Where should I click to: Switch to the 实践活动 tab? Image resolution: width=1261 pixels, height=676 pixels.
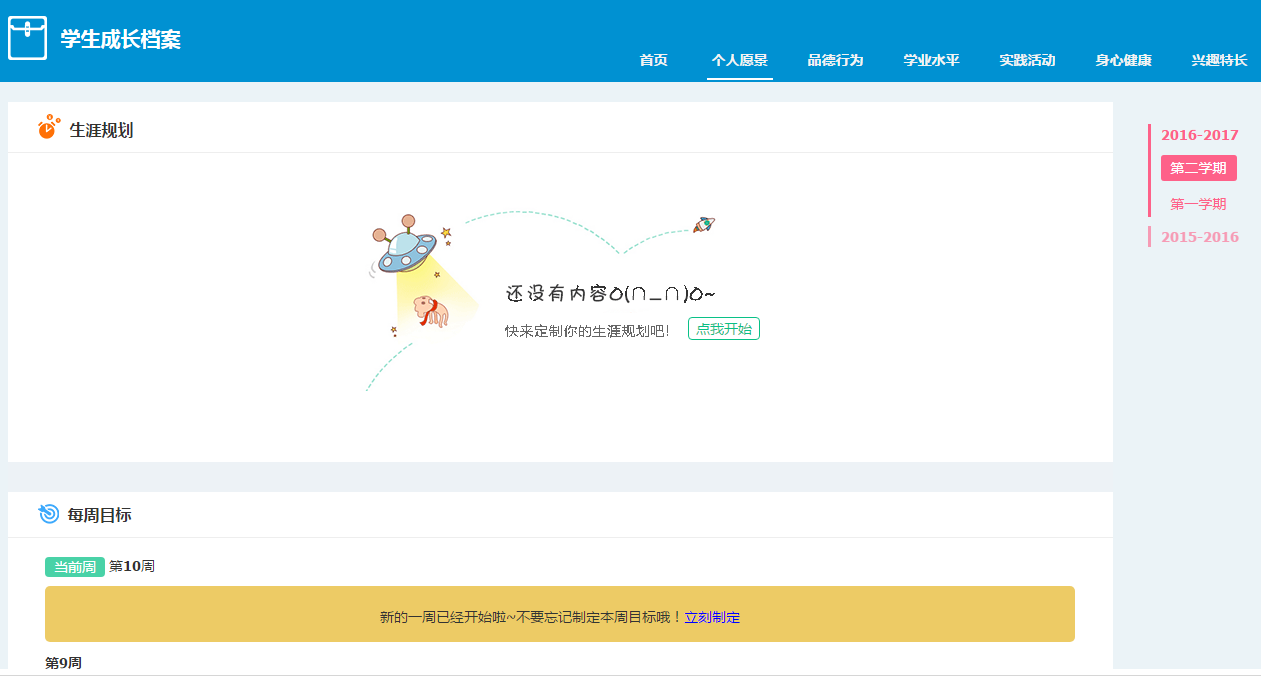click(1028, 60)
